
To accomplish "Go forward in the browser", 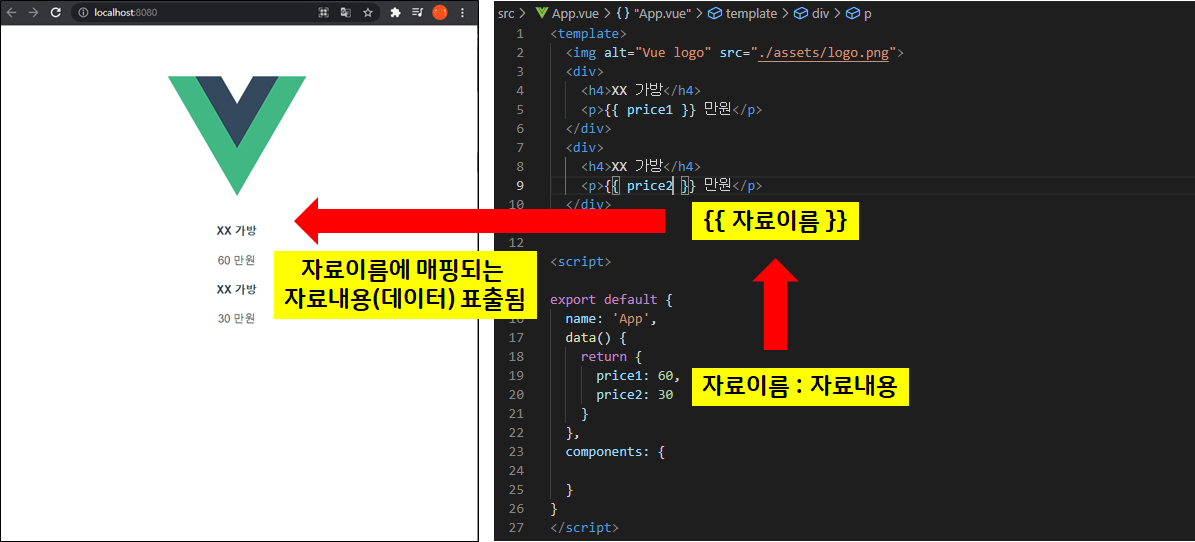I will [33, 13].
